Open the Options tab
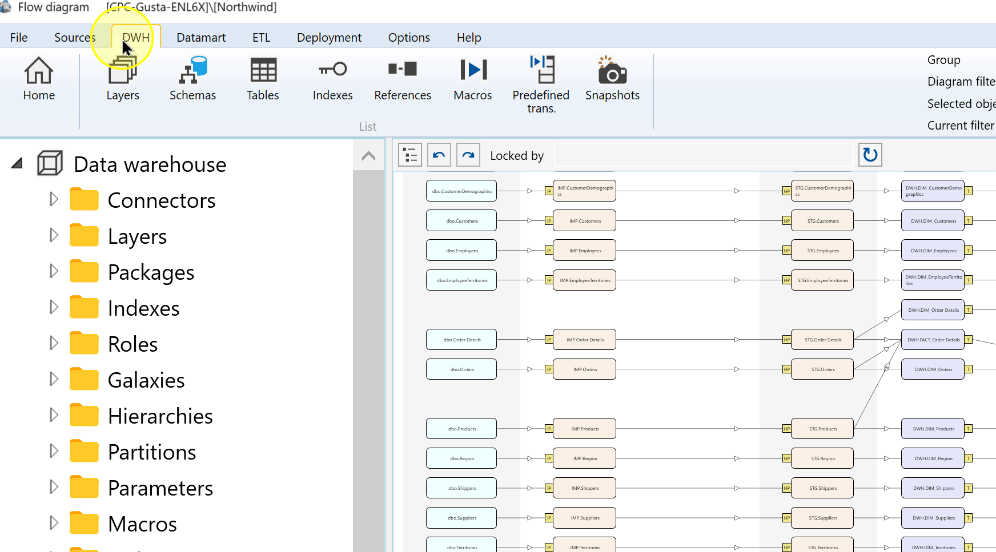The width and height of the screenshot is (996, 552). pos(409,37)
